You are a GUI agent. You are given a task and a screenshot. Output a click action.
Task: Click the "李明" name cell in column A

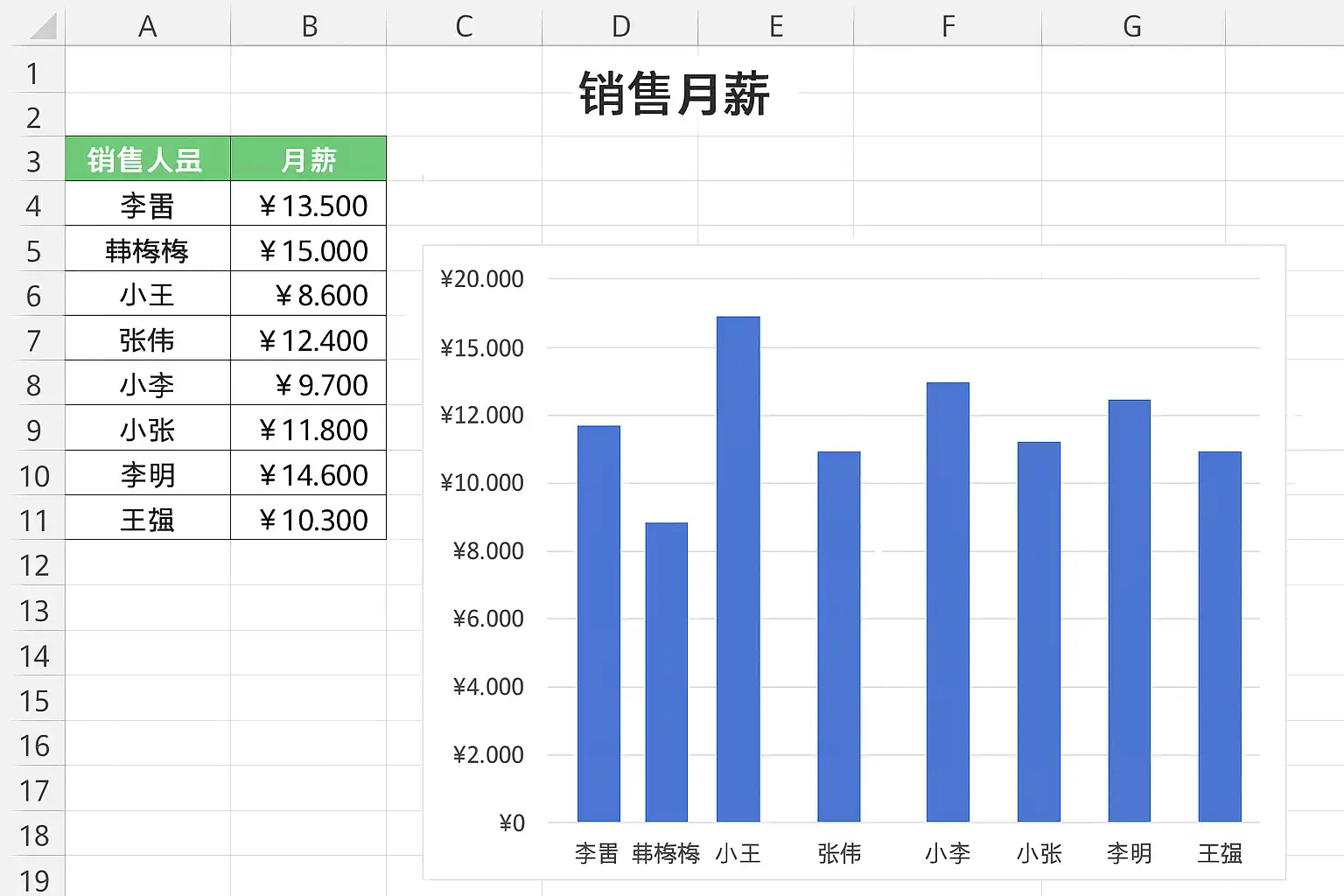point(148,474)
